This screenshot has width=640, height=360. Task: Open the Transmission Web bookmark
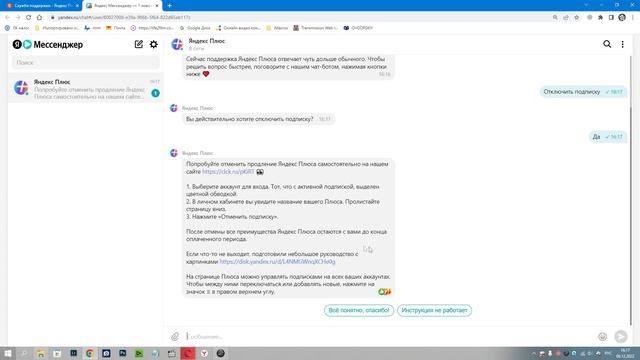pyautogui.click(x=316, y=28)
